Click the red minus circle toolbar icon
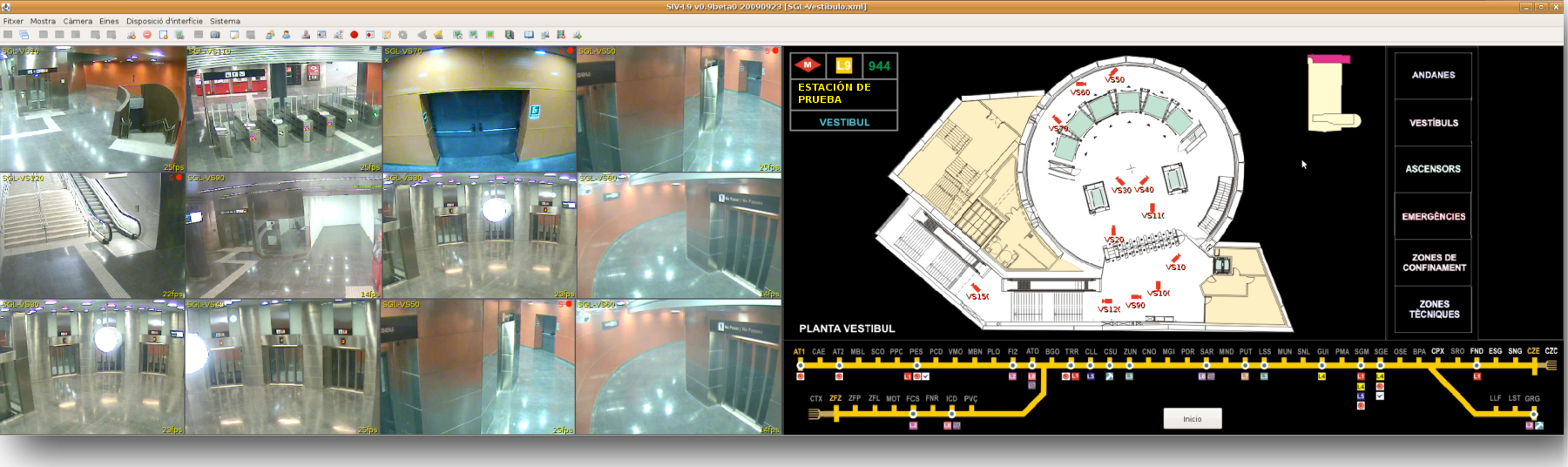1568x467 pixels. pos(147,35)
